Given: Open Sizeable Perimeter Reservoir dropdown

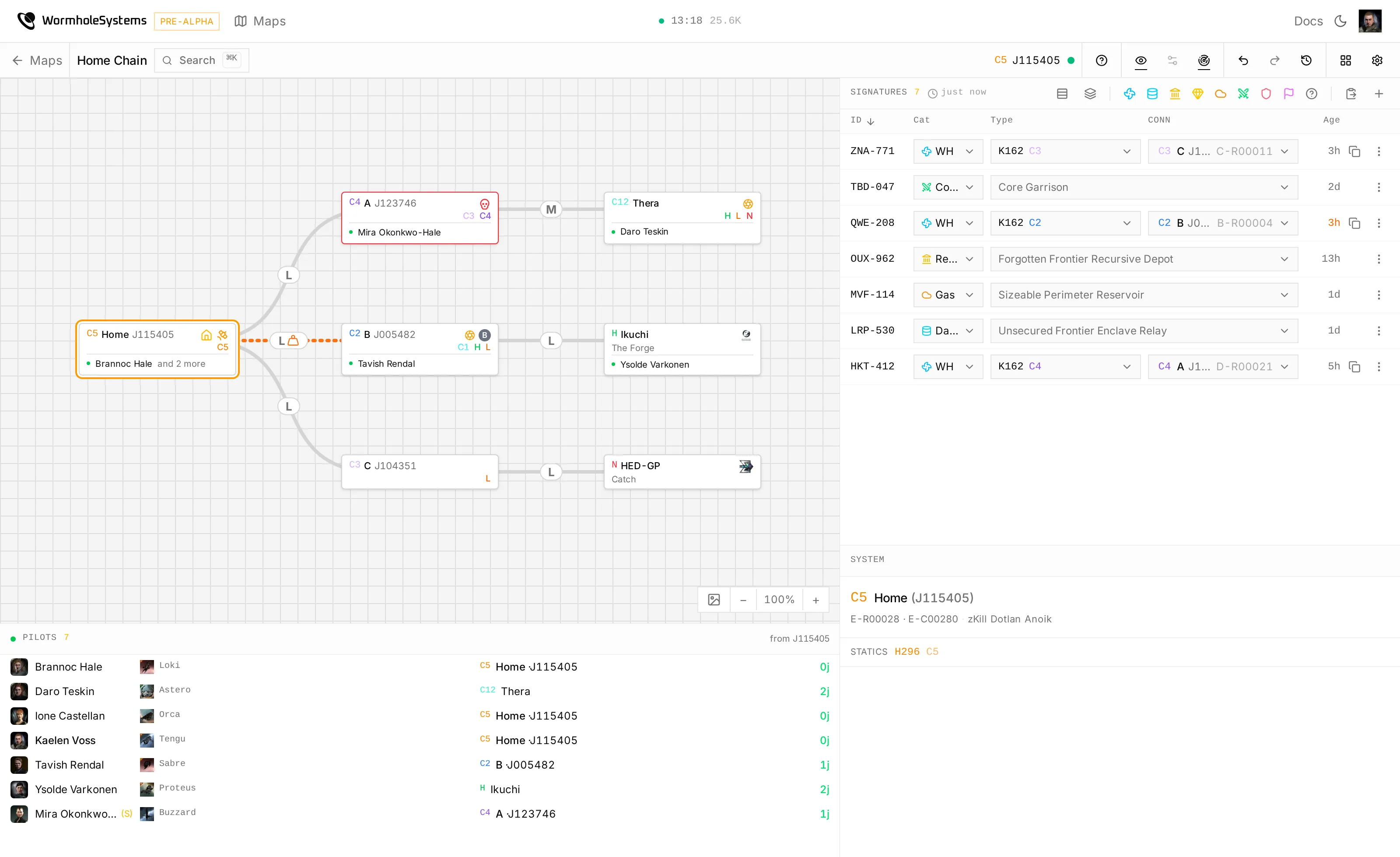Looking at the screenshot, I should coord(1144,295).
